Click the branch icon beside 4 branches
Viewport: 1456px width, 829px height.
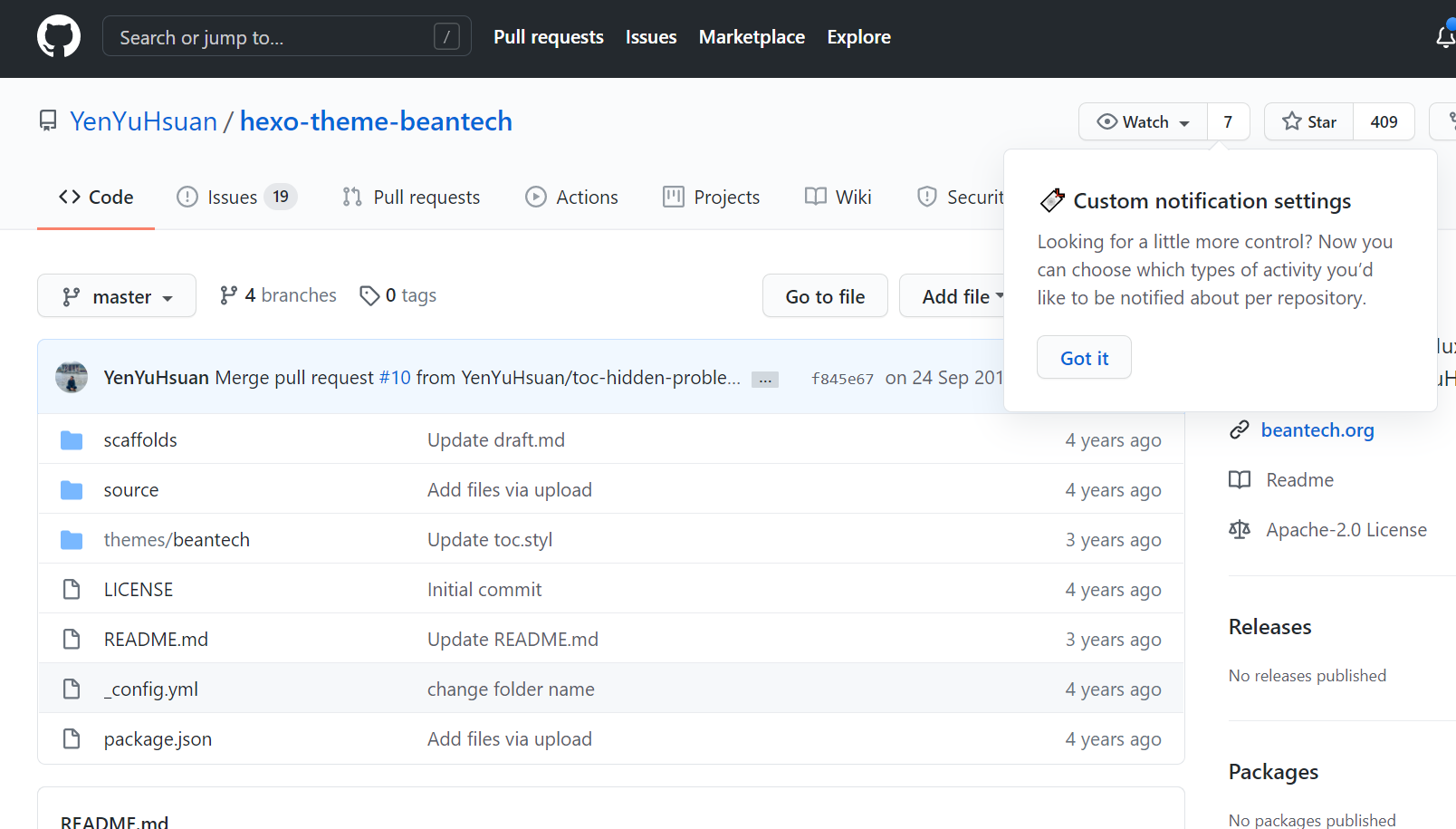point(228,295)
